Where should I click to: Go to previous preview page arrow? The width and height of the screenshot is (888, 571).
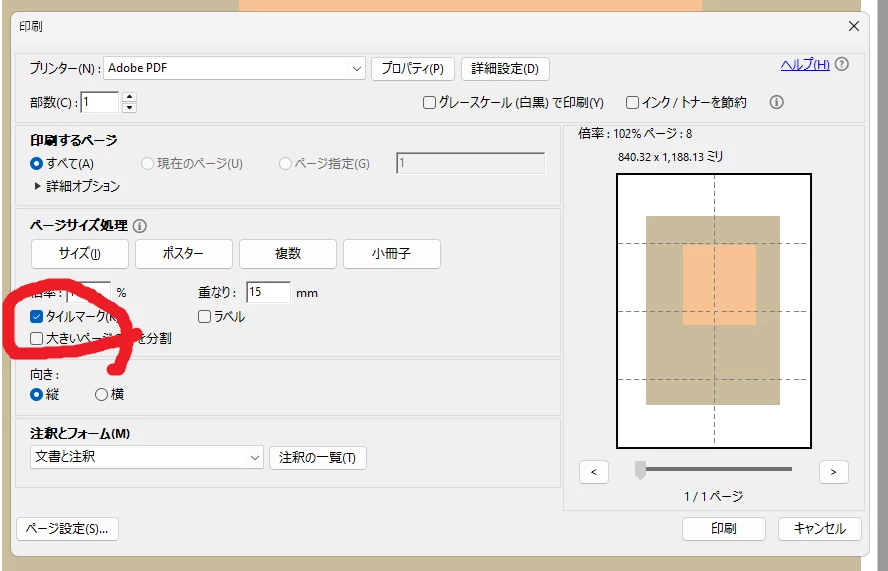[x=594, y=472]
